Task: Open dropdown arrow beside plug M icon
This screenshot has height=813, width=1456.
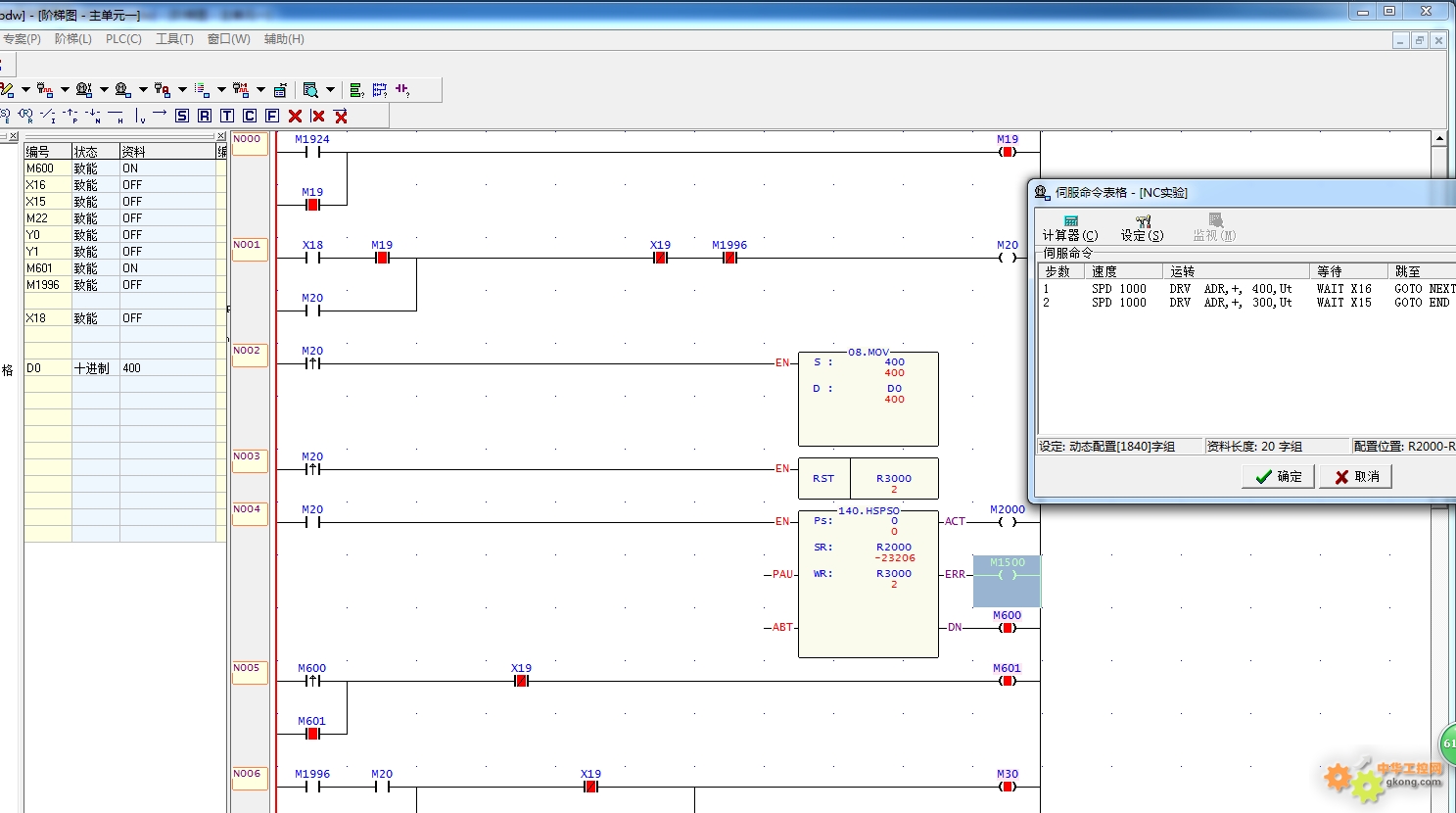Action: (x=260, y=90)
